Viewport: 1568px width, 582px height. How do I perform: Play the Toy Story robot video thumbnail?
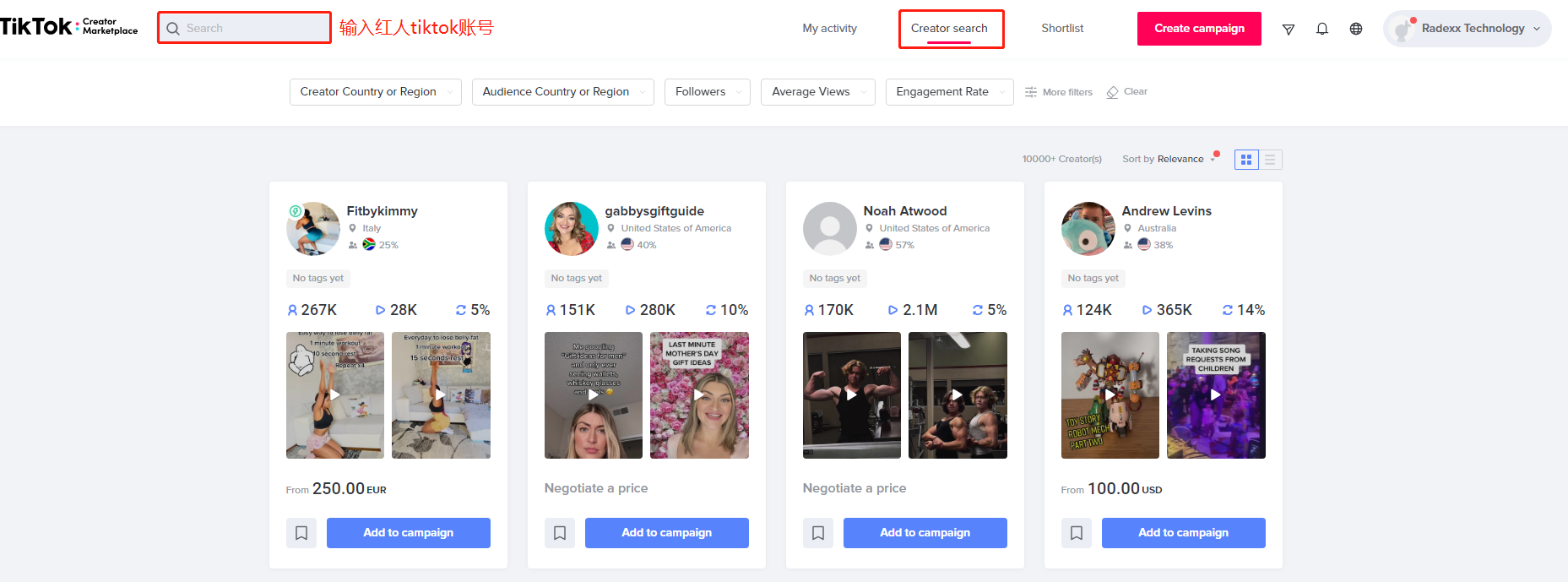pyautogui.click(x=1110, y=394)
